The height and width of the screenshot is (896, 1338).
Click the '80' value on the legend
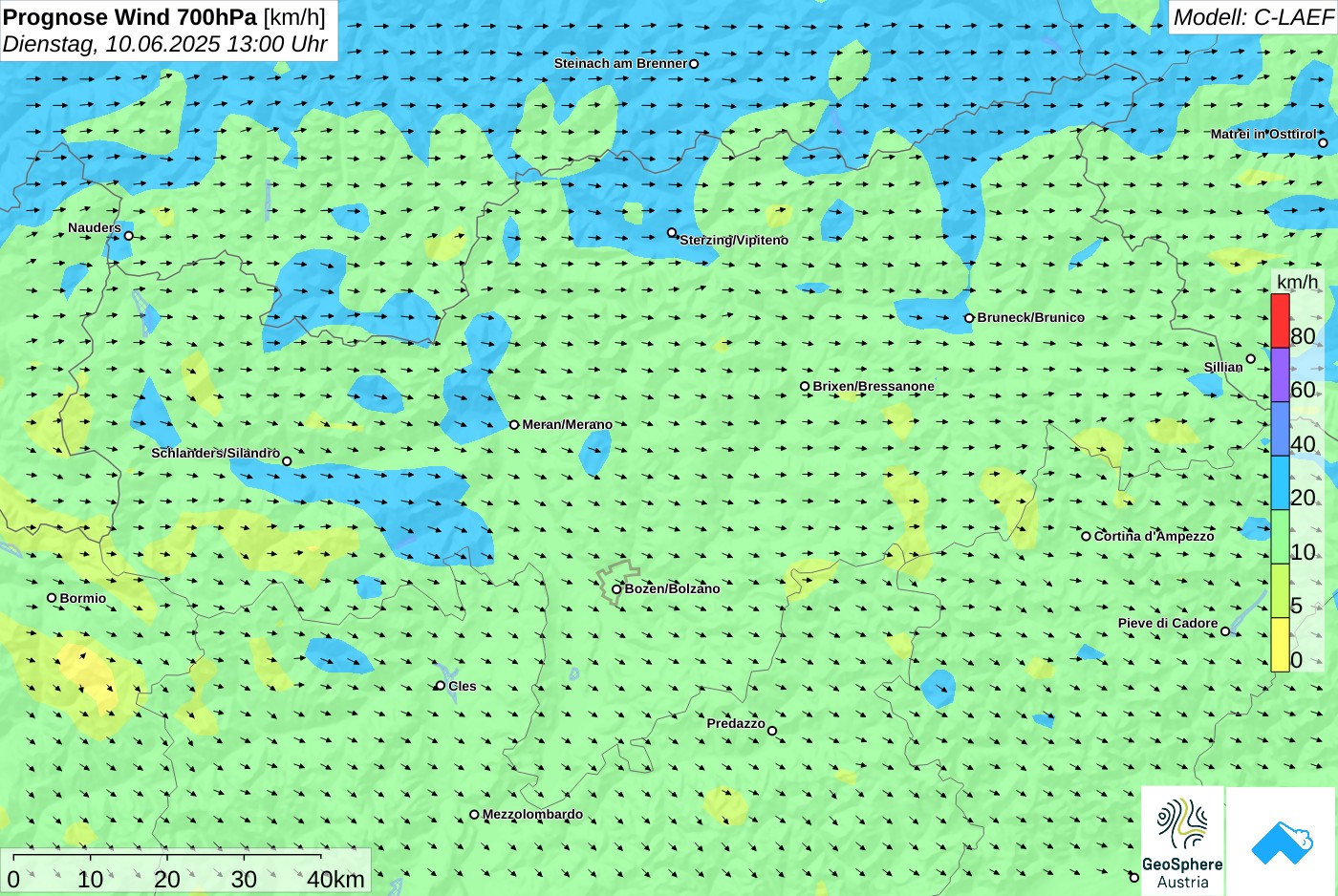click(x=1303, y=336)
